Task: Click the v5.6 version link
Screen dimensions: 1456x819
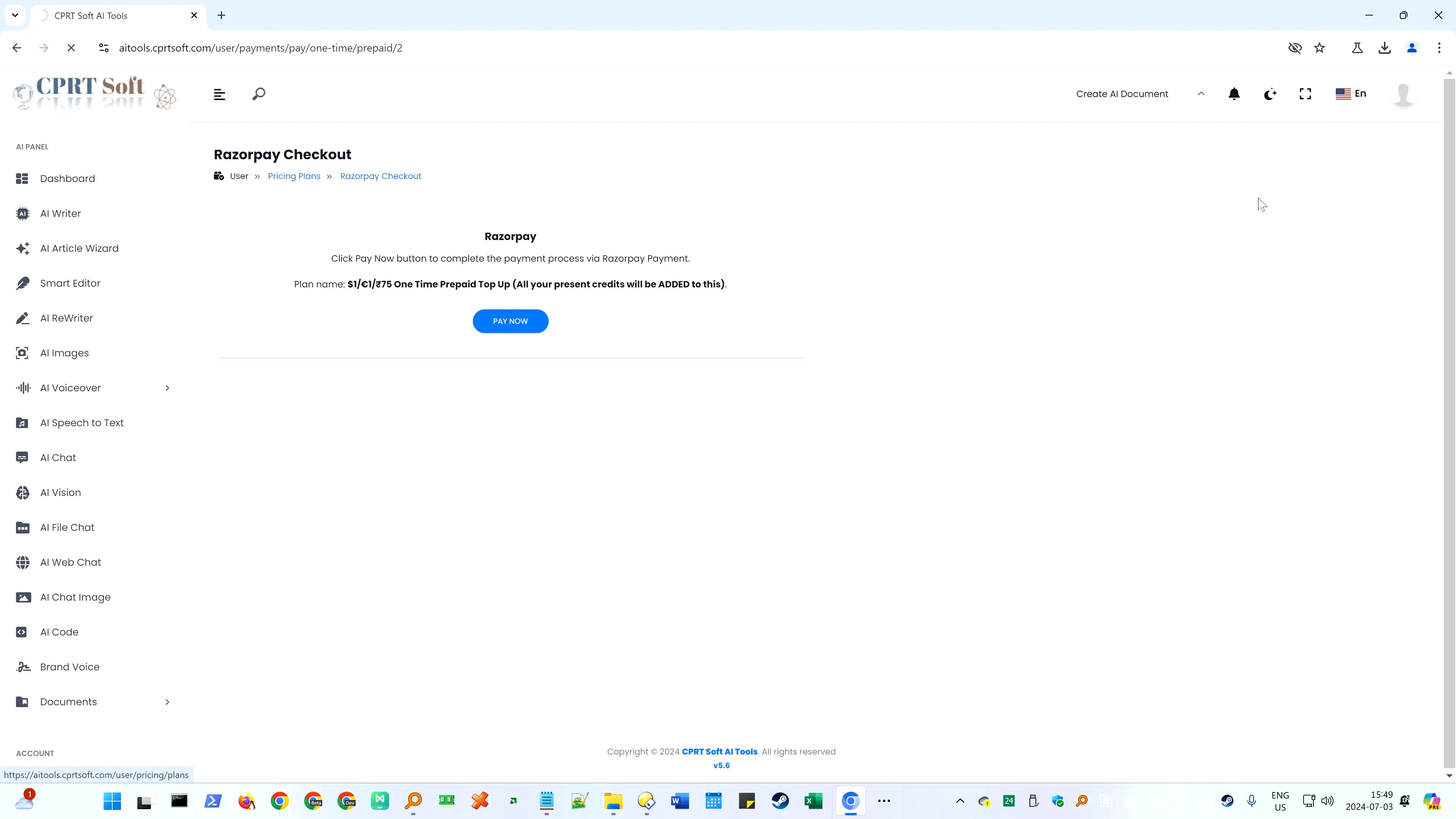Action: [721, 766]
